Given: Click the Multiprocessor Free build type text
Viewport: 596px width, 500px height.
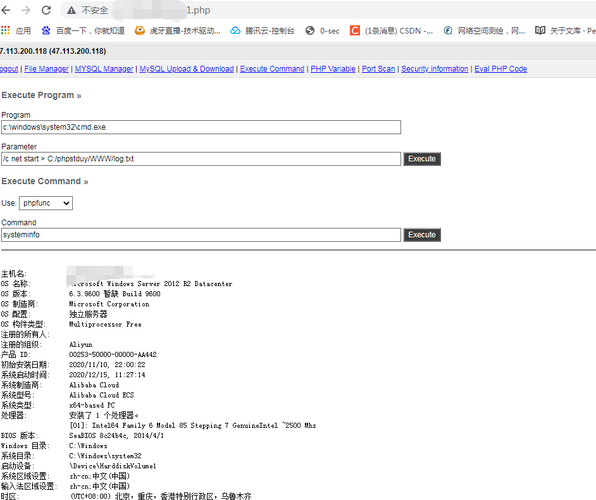Looking at the screenshot, I should point(105,324).
